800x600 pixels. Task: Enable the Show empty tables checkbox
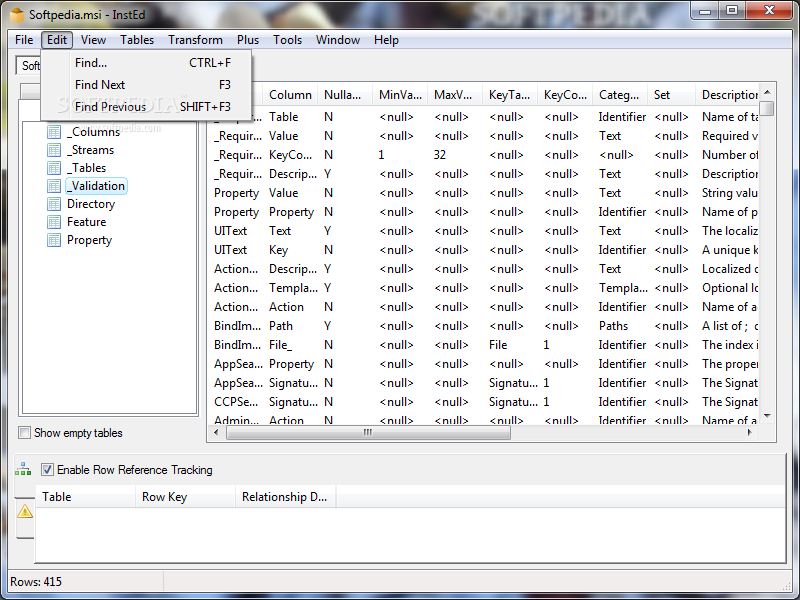point(24,433)
